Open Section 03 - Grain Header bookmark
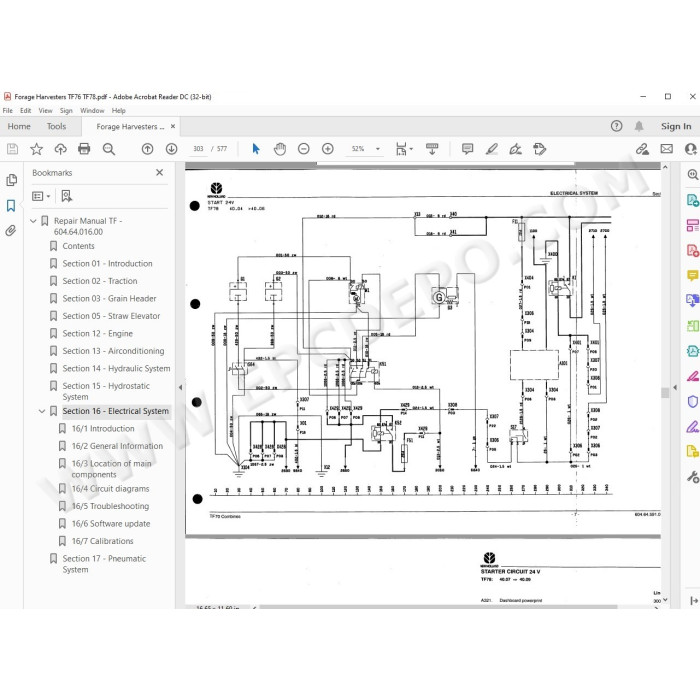Screen dimensions: 700x700 click(109, 298)
